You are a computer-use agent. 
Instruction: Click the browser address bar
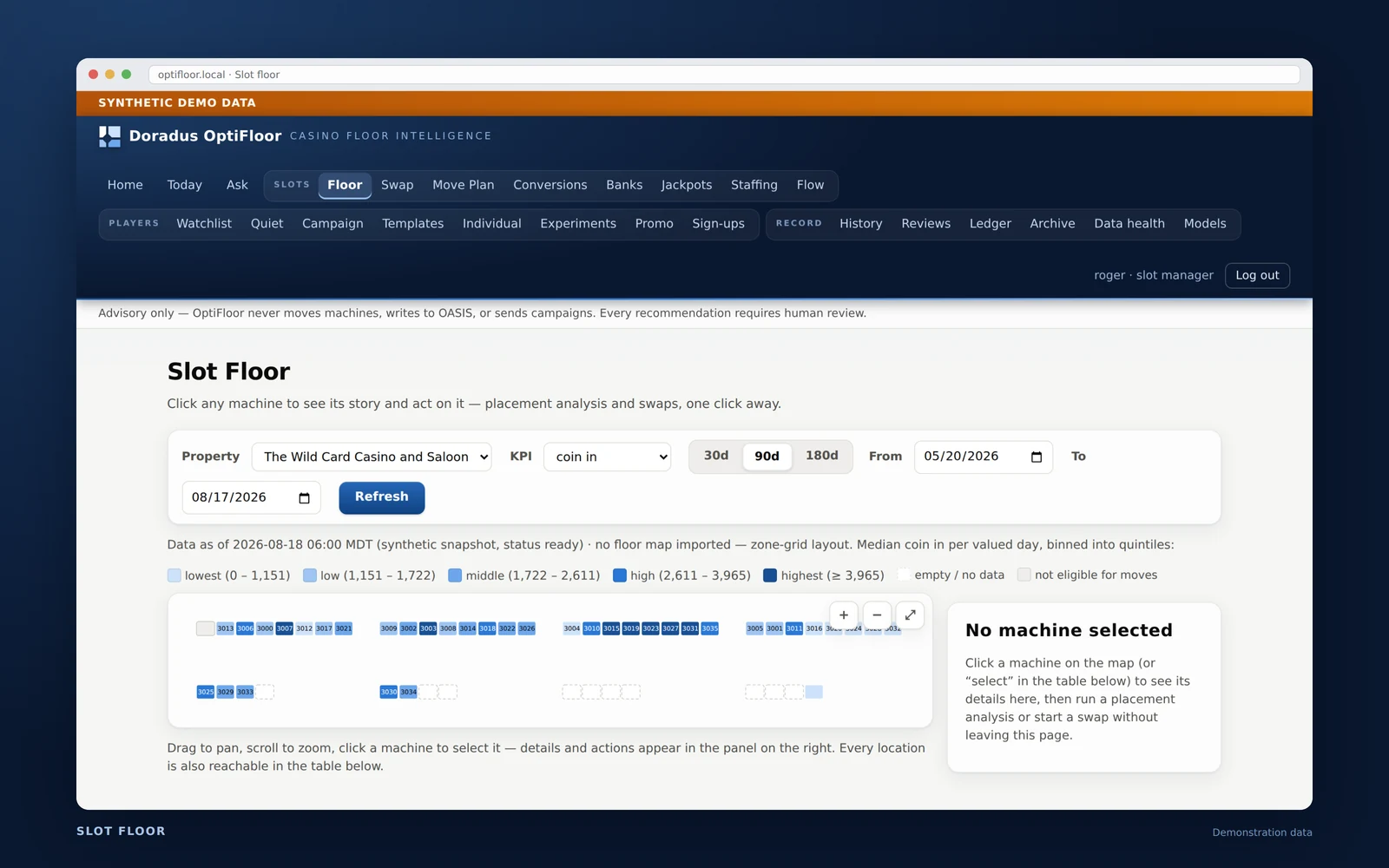click(724, 75)
